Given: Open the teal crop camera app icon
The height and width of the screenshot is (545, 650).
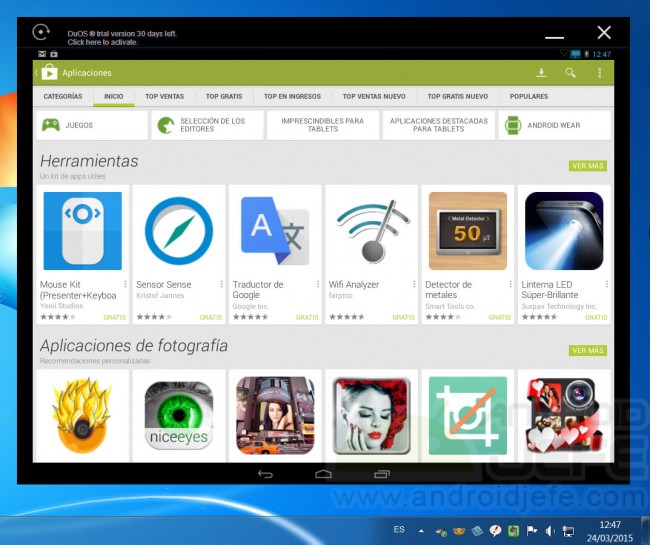Looking at the screenshot, I should pos(468,415).
